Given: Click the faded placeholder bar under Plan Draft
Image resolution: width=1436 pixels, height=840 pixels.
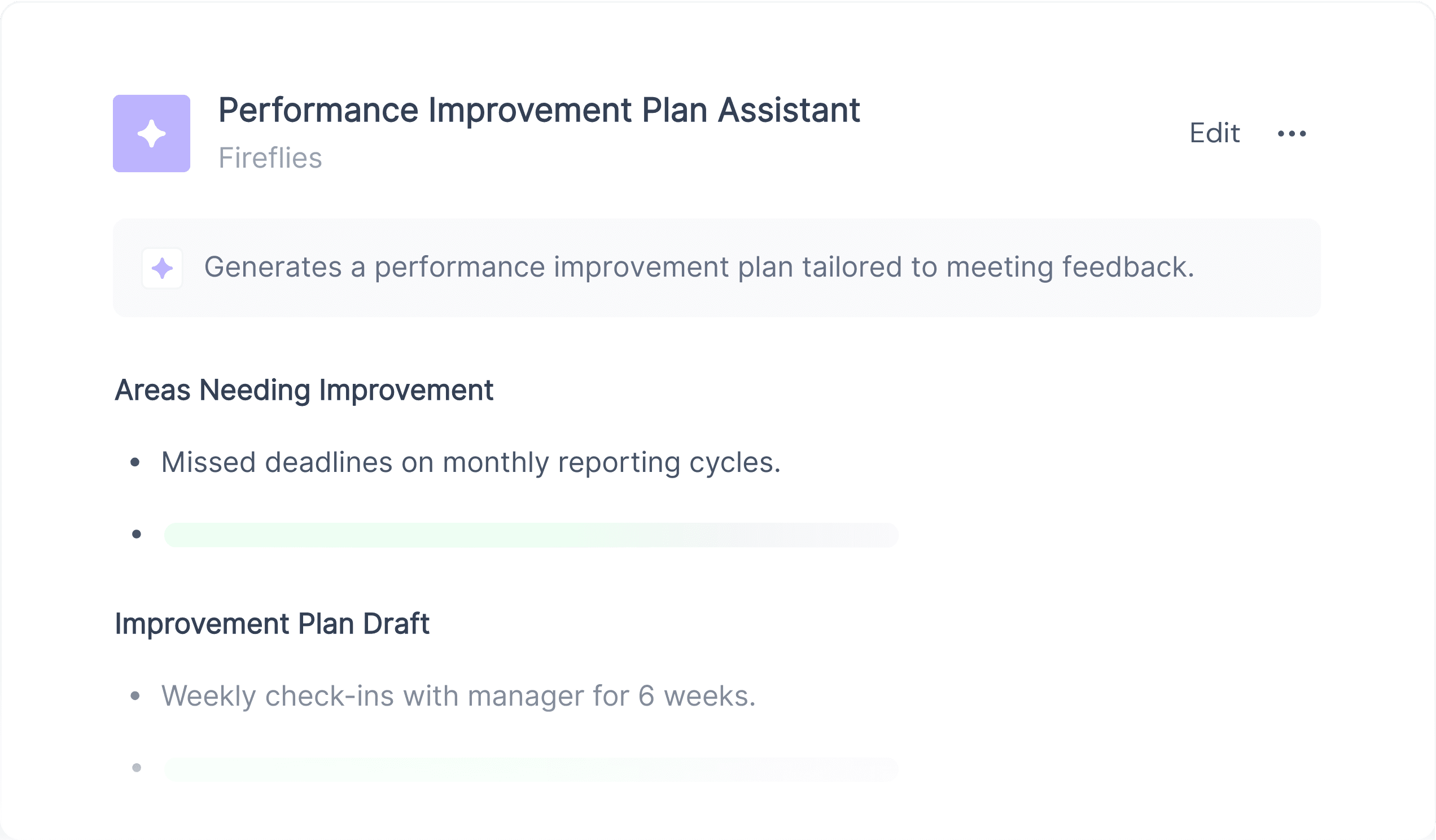Looking at the screenshot, I should pyautogui.click(x=531, y=769).
